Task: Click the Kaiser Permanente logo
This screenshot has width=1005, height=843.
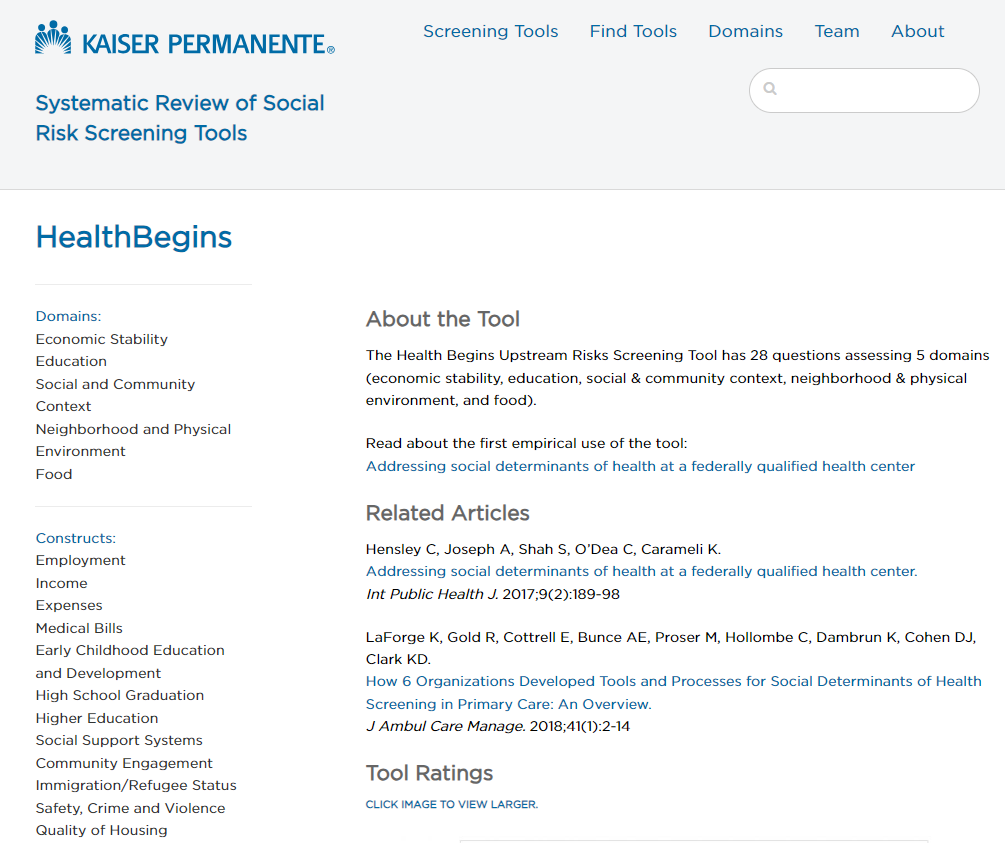Action: point(185,38)
